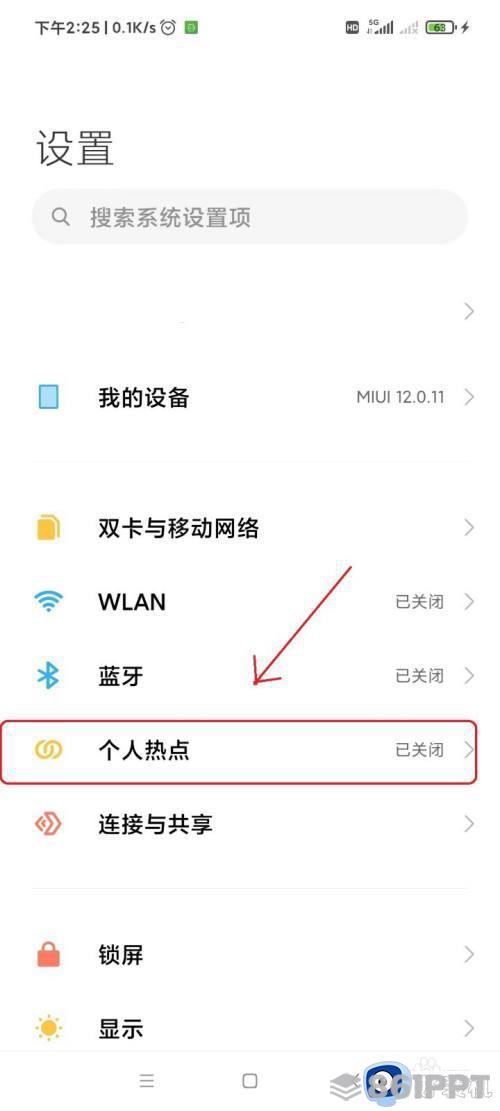
Task: Tap the yellow SIM card icon
Action: tap(49, 528)
